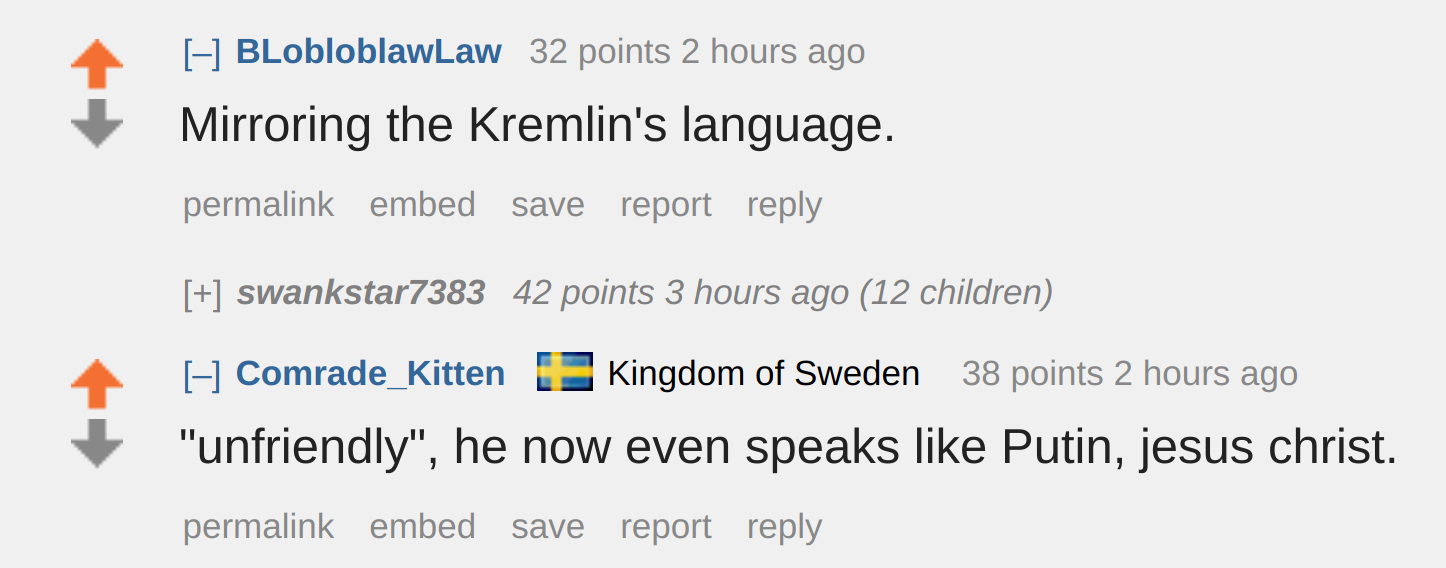Collapse Comrade_Kitten's comment thread

coord(202,373)
